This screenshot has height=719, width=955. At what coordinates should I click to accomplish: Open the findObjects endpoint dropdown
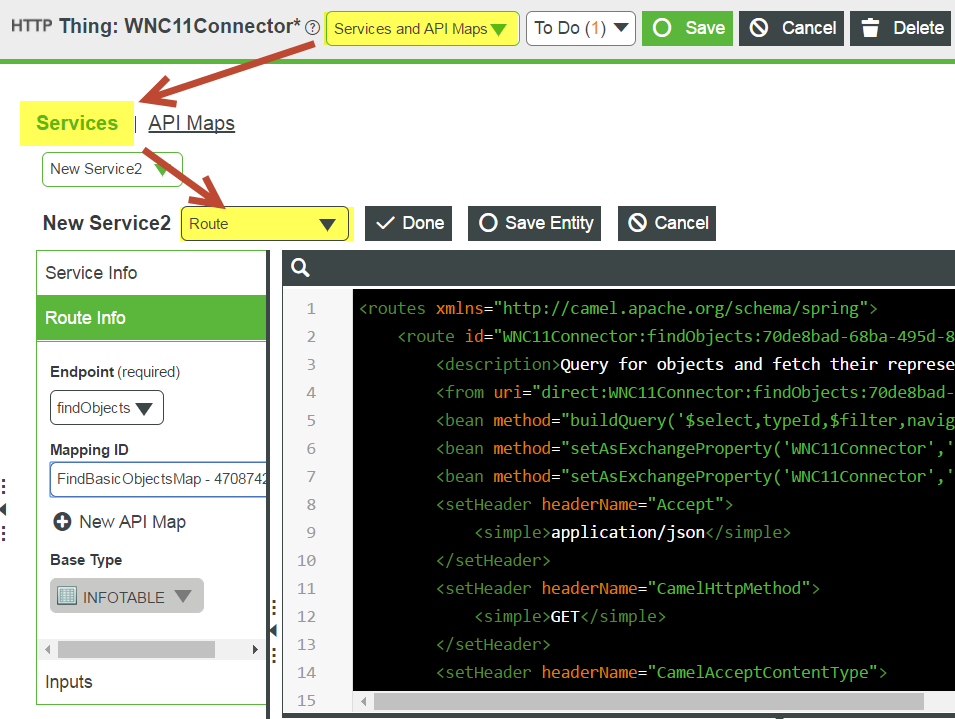coord(107,408)
